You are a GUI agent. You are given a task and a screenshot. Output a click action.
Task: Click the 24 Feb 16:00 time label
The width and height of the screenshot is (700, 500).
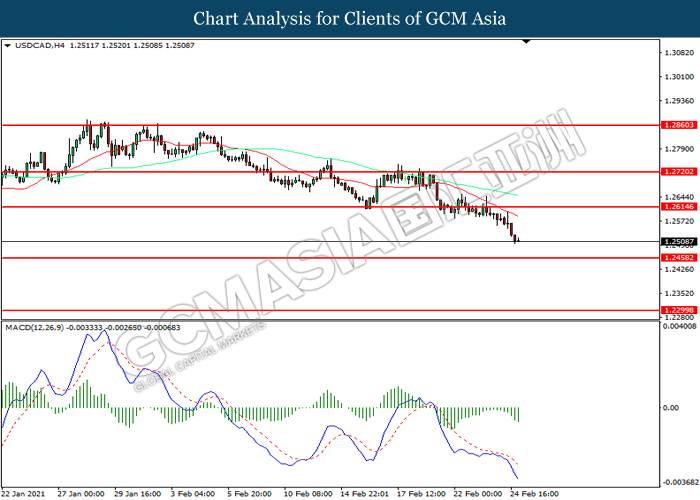tap(535, 494)
